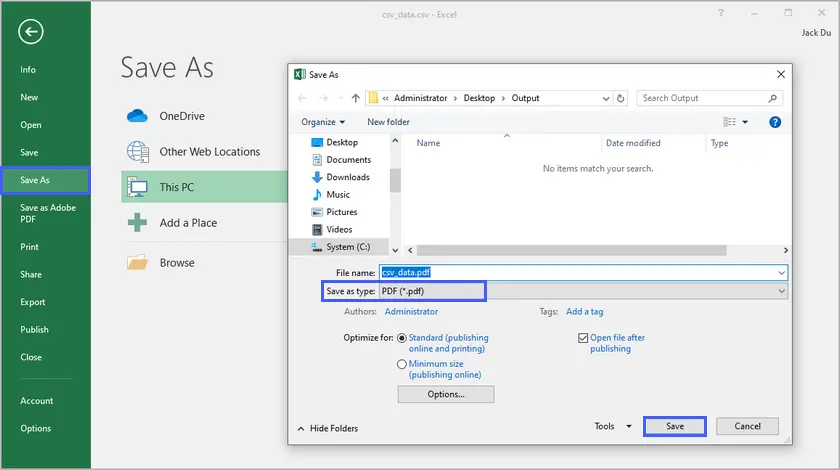This screenshot has width=840, height=470.
Task: Click the Add a Place plus icon
Action: tap(137, 222)
